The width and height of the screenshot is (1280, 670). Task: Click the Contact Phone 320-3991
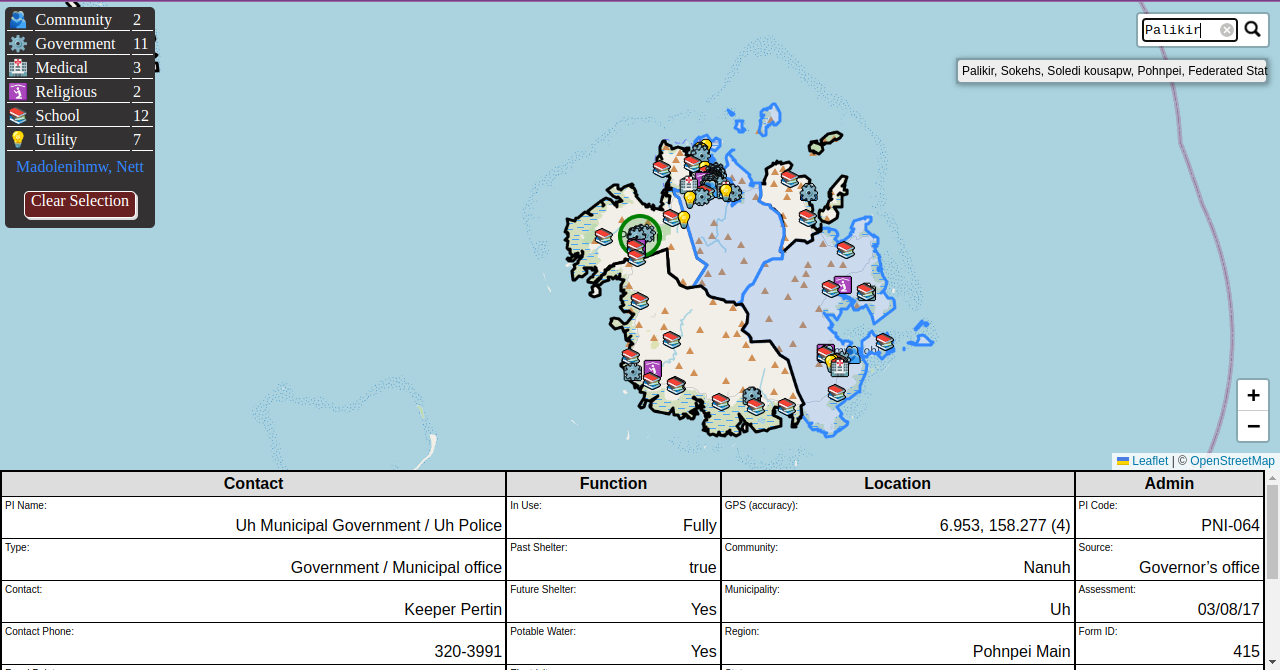coord(468,651)
